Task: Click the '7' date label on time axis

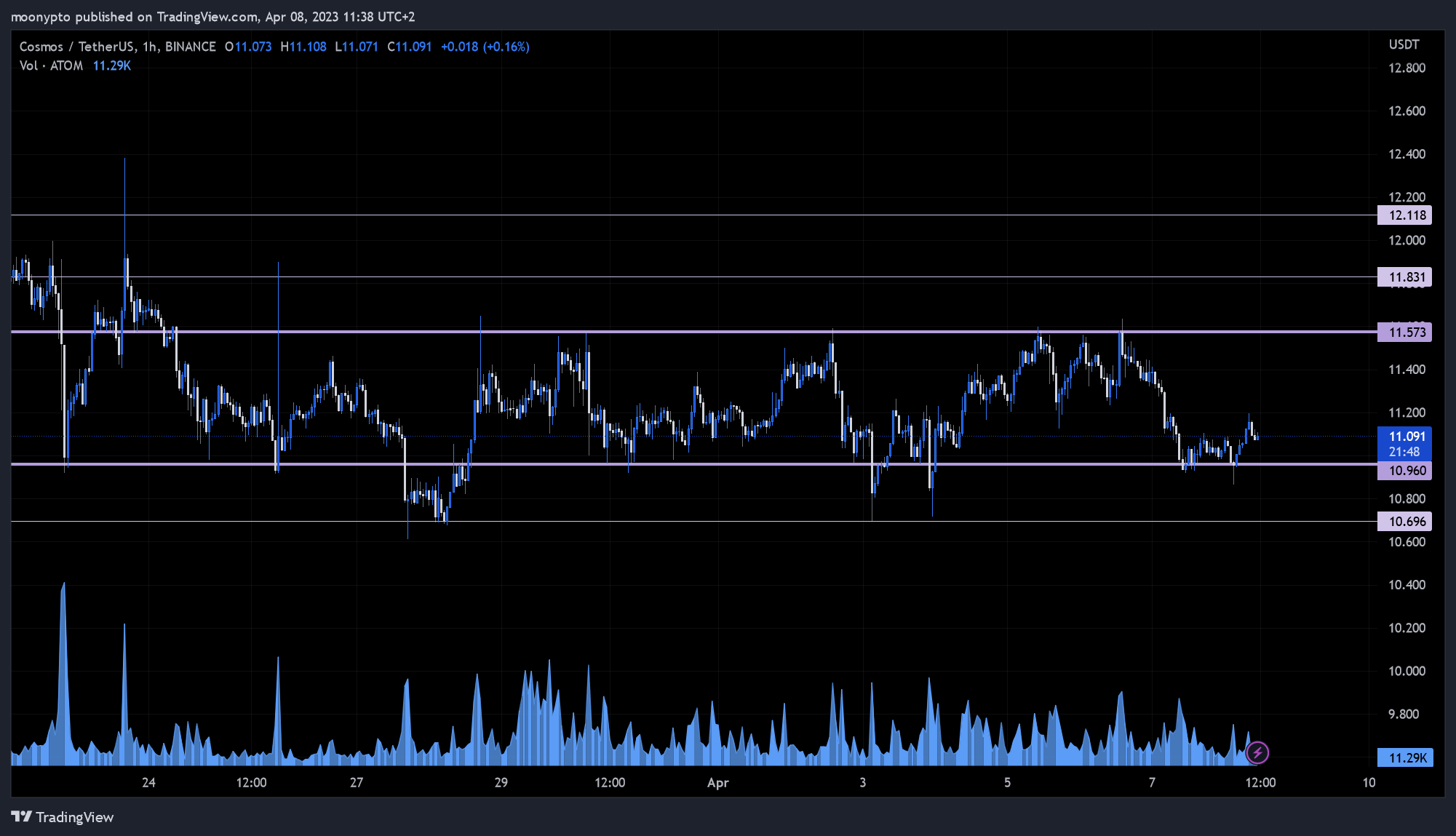Action: click(x=1152, y=783)
